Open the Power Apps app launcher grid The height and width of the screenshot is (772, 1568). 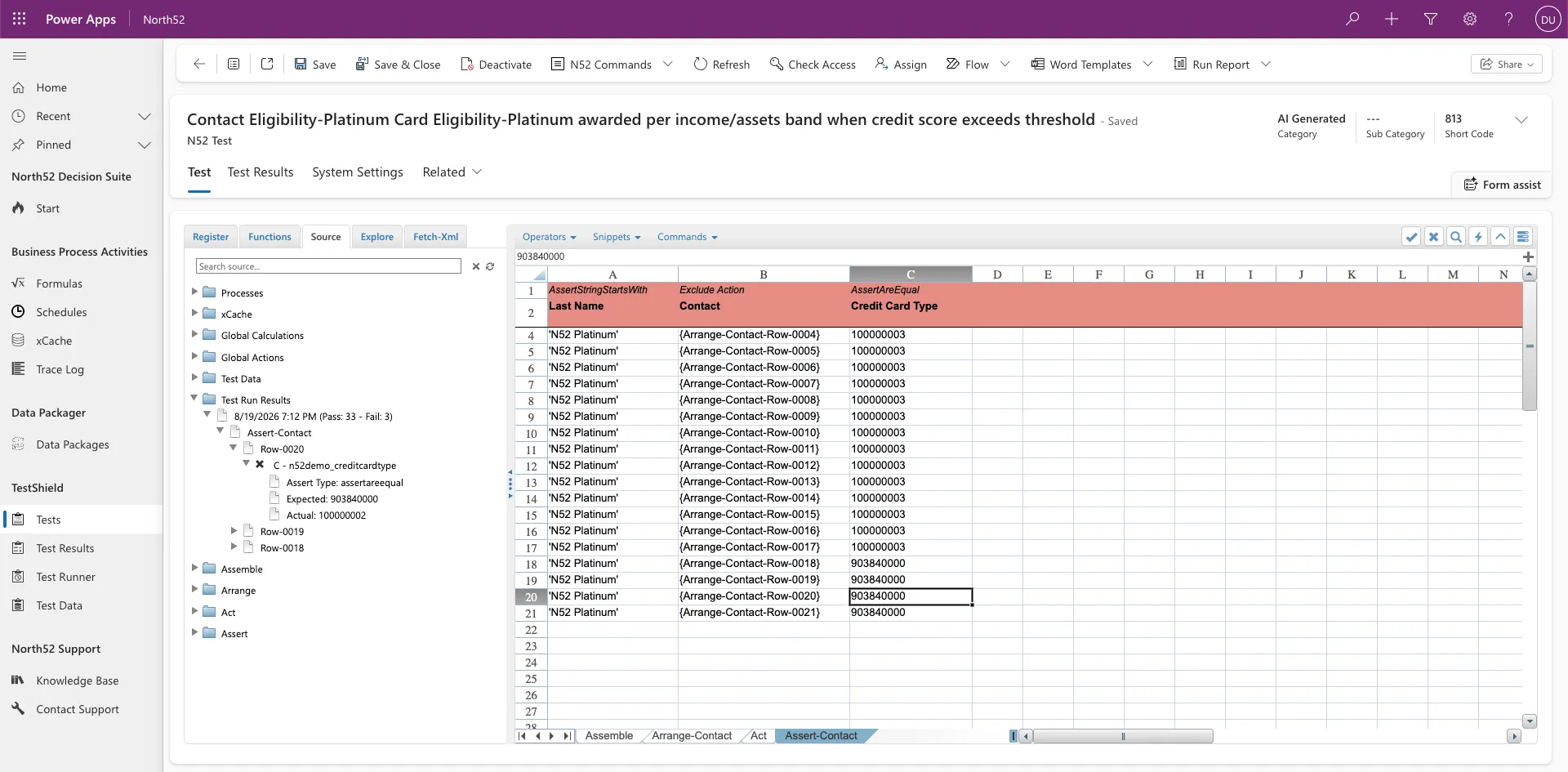[x=20, y=19]
